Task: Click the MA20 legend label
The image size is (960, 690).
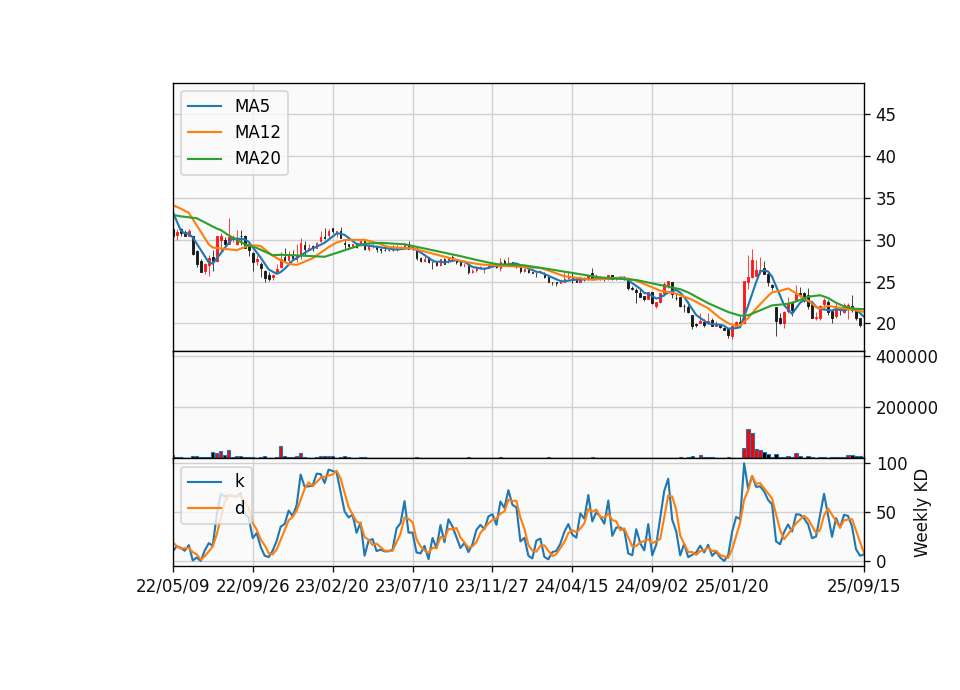Action: [x=257, y=159]
